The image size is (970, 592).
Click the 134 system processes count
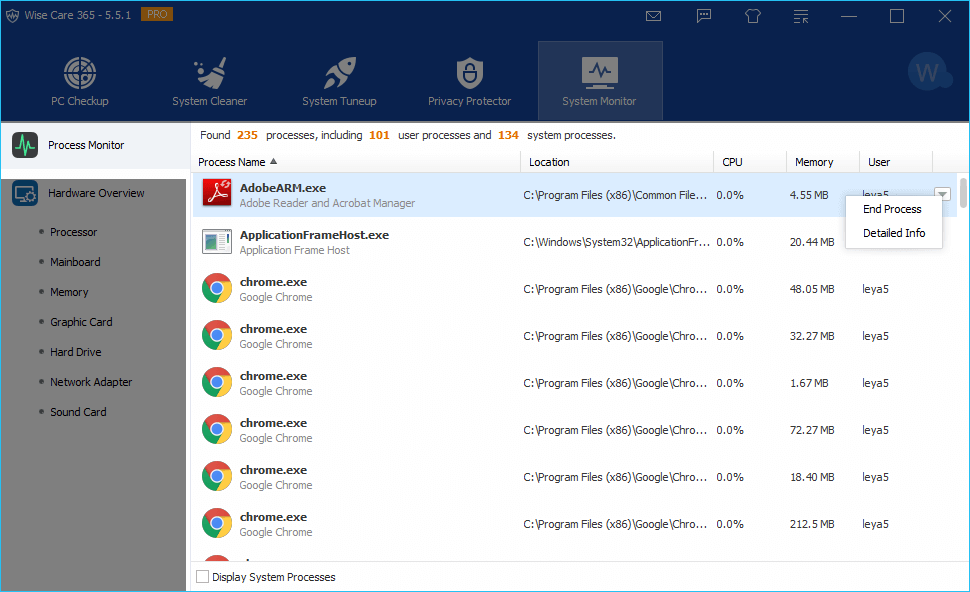(508, 135)
